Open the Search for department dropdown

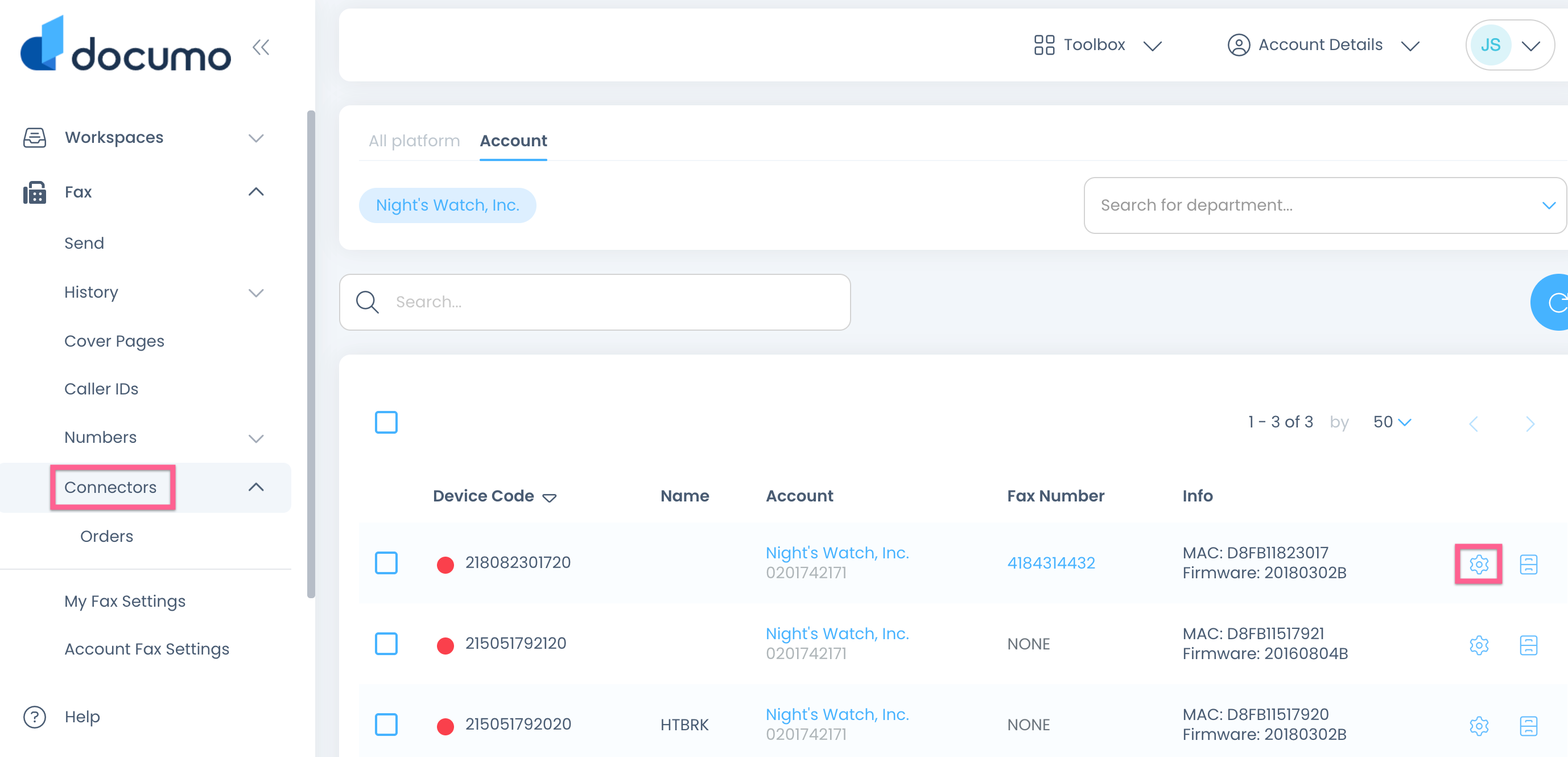[1324, 205]
